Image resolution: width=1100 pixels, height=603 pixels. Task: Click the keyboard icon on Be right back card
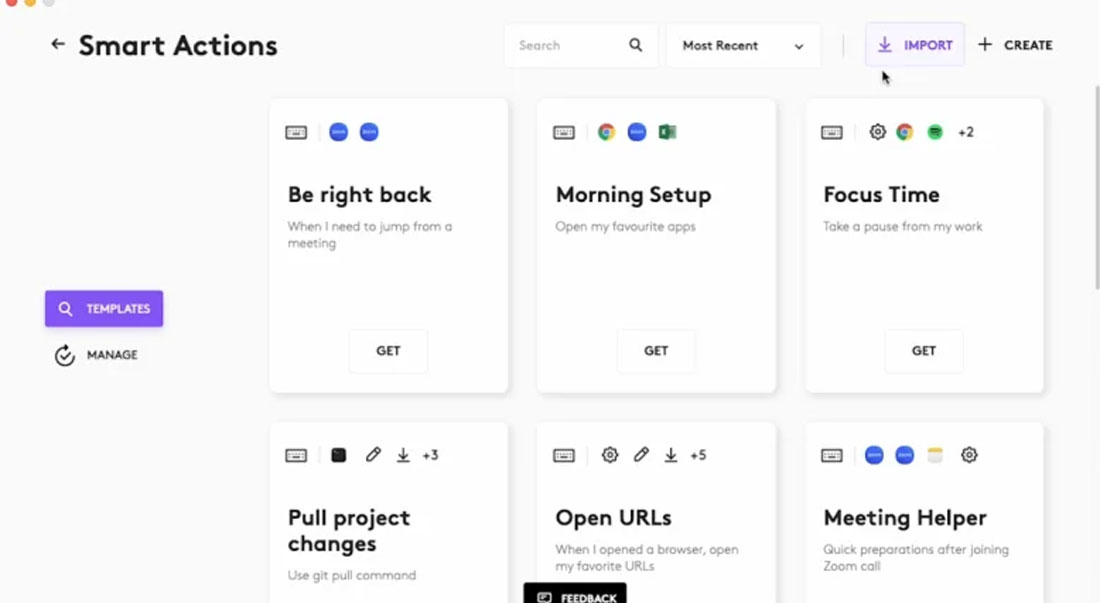click(296, 132)
